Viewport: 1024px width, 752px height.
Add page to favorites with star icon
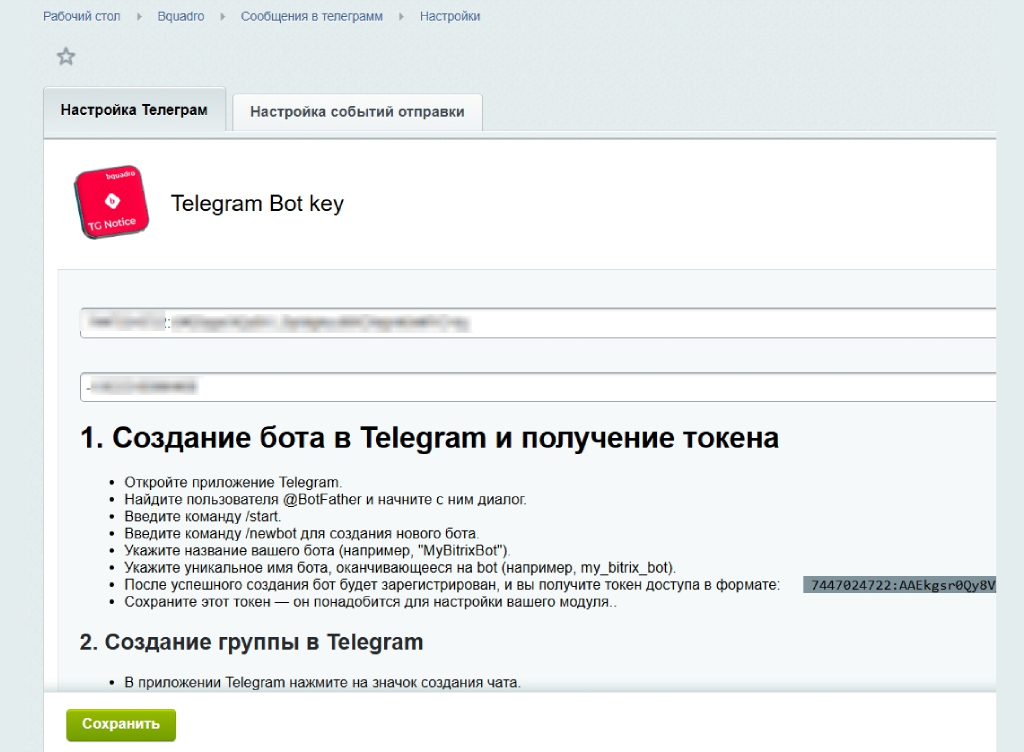(66, 57)
